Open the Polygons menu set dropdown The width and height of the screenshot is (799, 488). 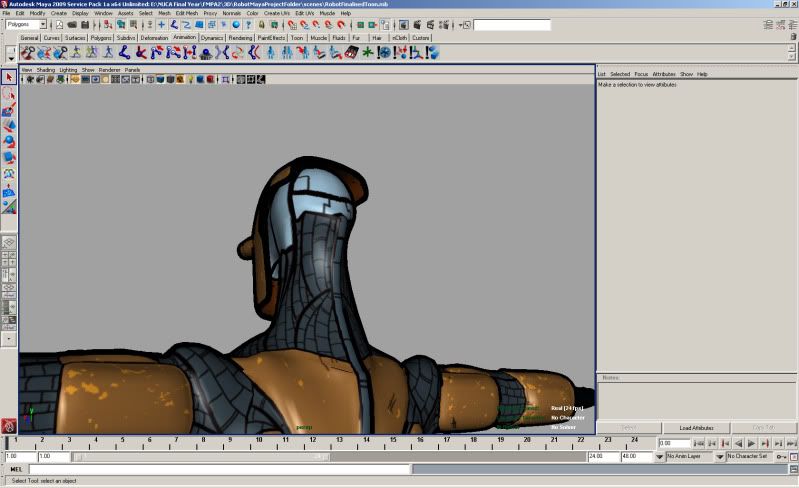(x=26, y=24)
